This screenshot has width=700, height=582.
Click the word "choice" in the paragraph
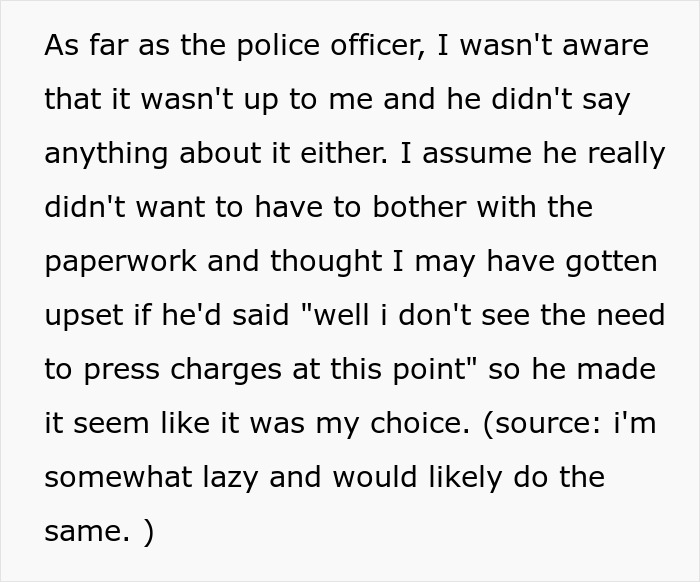tap(417, 423)
